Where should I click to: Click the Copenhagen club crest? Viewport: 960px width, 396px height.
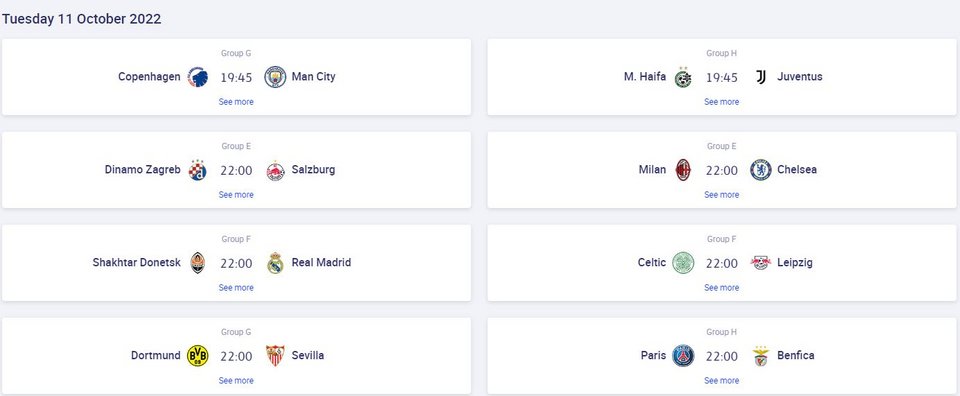point(197,77)
